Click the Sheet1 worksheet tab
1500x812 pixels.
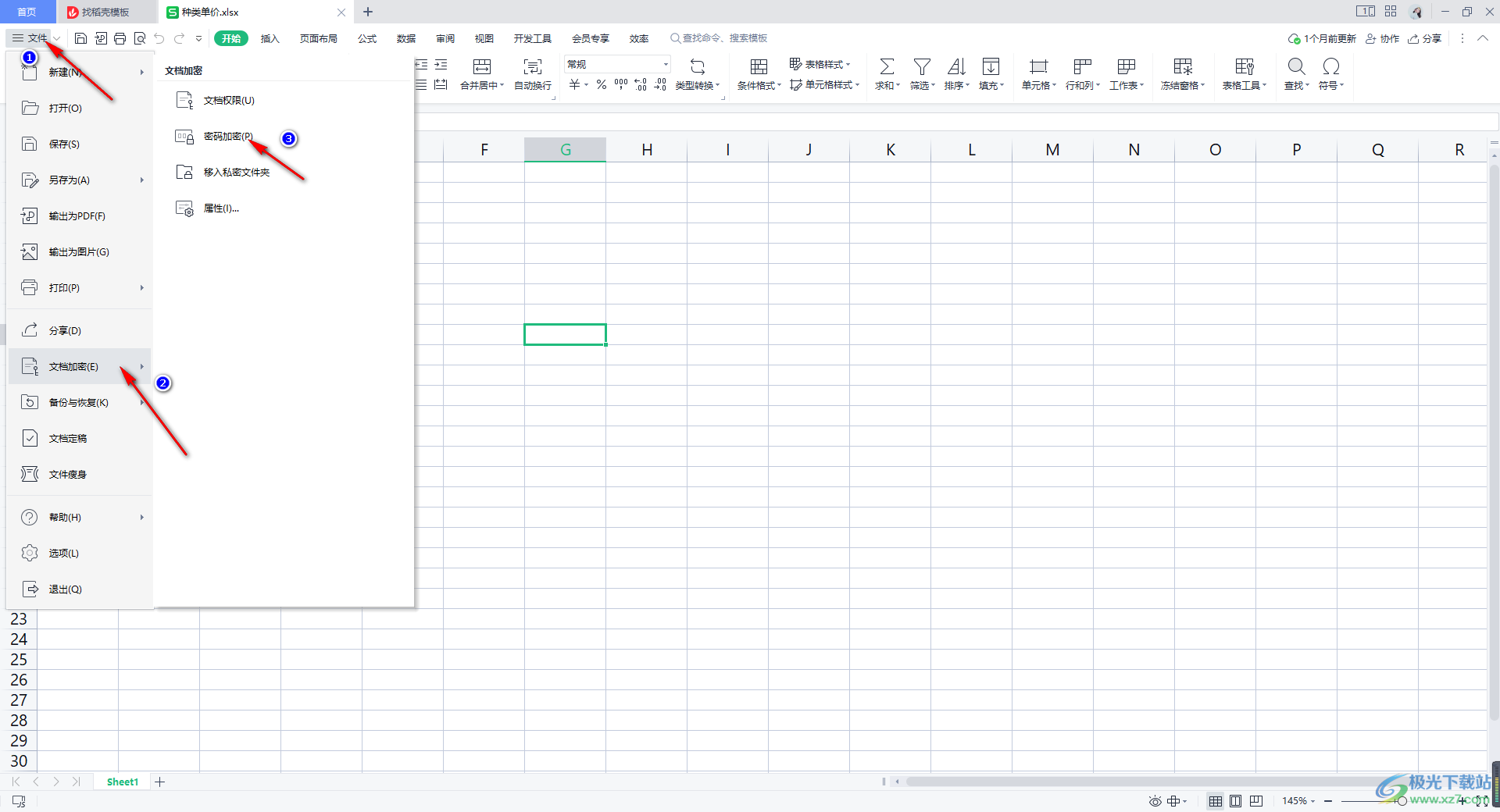[x=123, y=782]
